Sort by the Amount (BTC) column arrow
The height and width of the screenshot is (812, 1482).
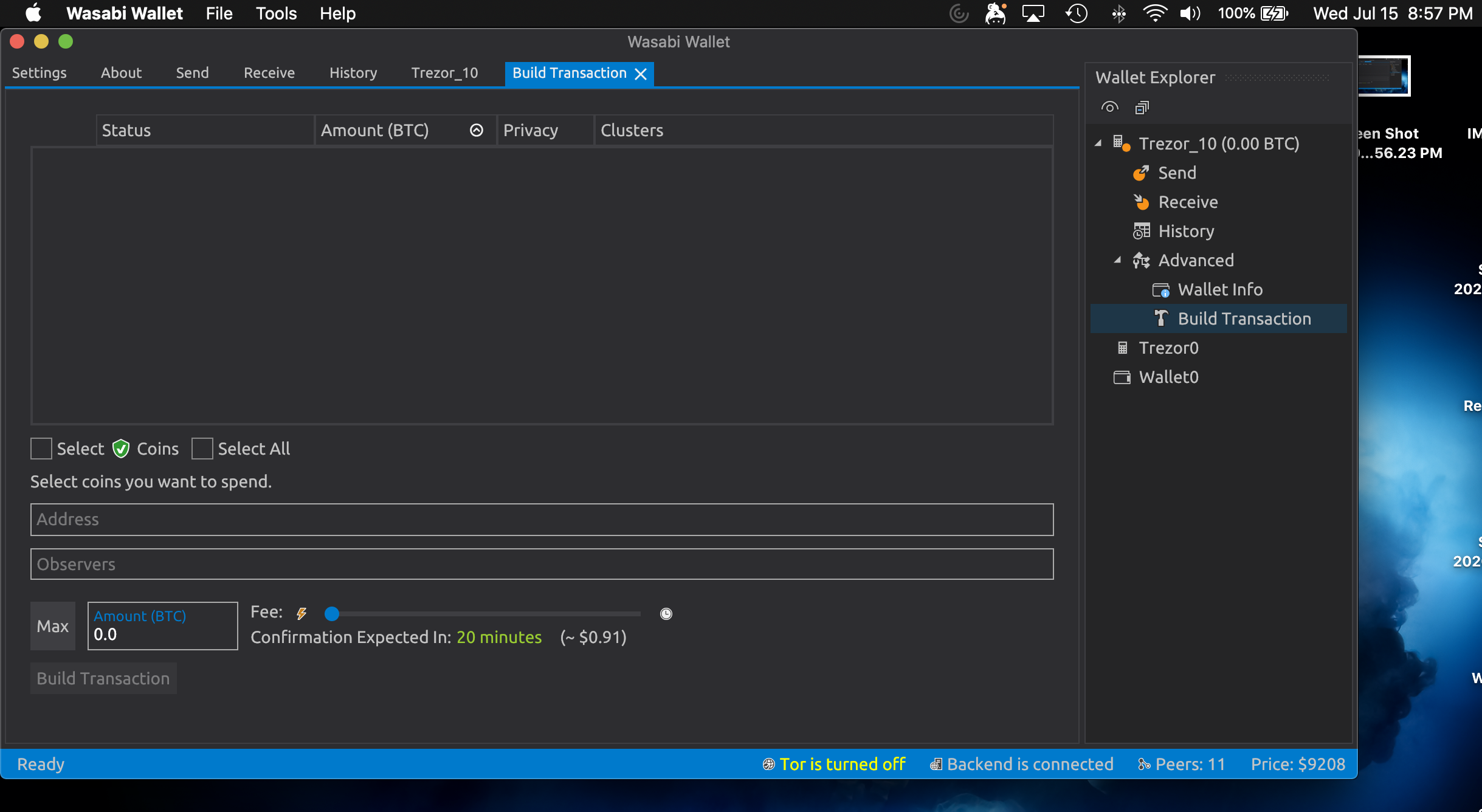[x=477, y=130]
